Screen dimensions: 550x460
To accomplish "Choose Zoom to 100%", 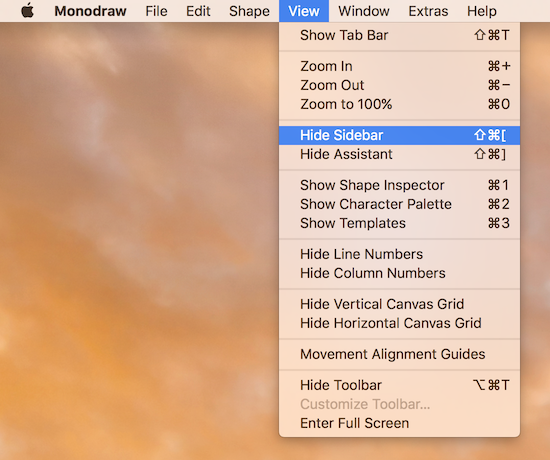I will click(x=400, y=104).
